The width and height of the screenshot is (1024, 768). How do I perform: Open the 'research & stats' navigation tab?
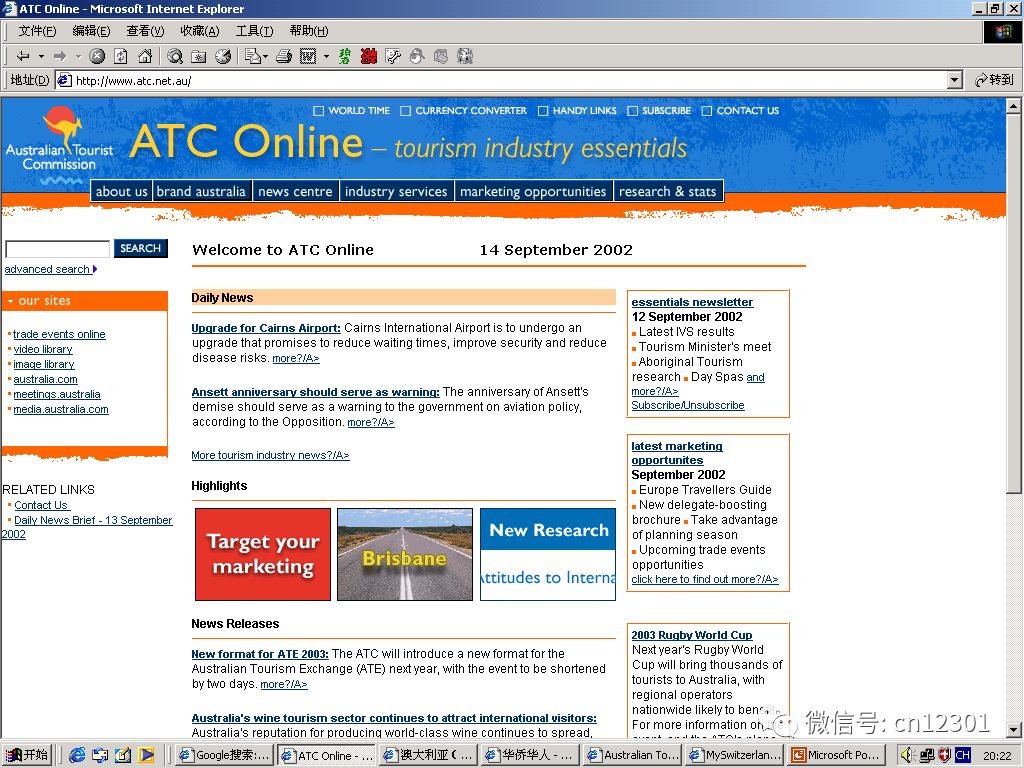(x=667, y=191)
